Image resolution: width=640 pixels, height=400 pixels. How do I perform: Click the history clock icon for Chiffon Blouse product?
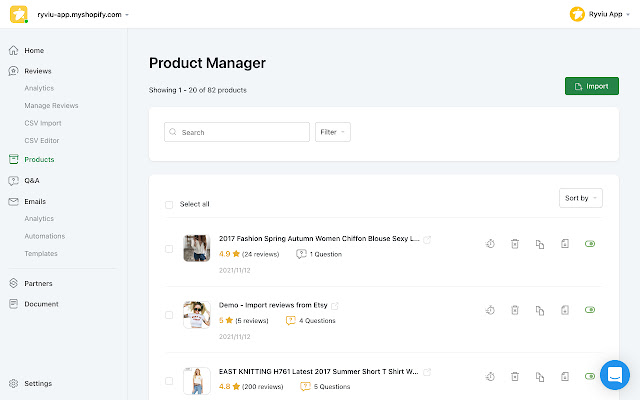pos(490,243)
